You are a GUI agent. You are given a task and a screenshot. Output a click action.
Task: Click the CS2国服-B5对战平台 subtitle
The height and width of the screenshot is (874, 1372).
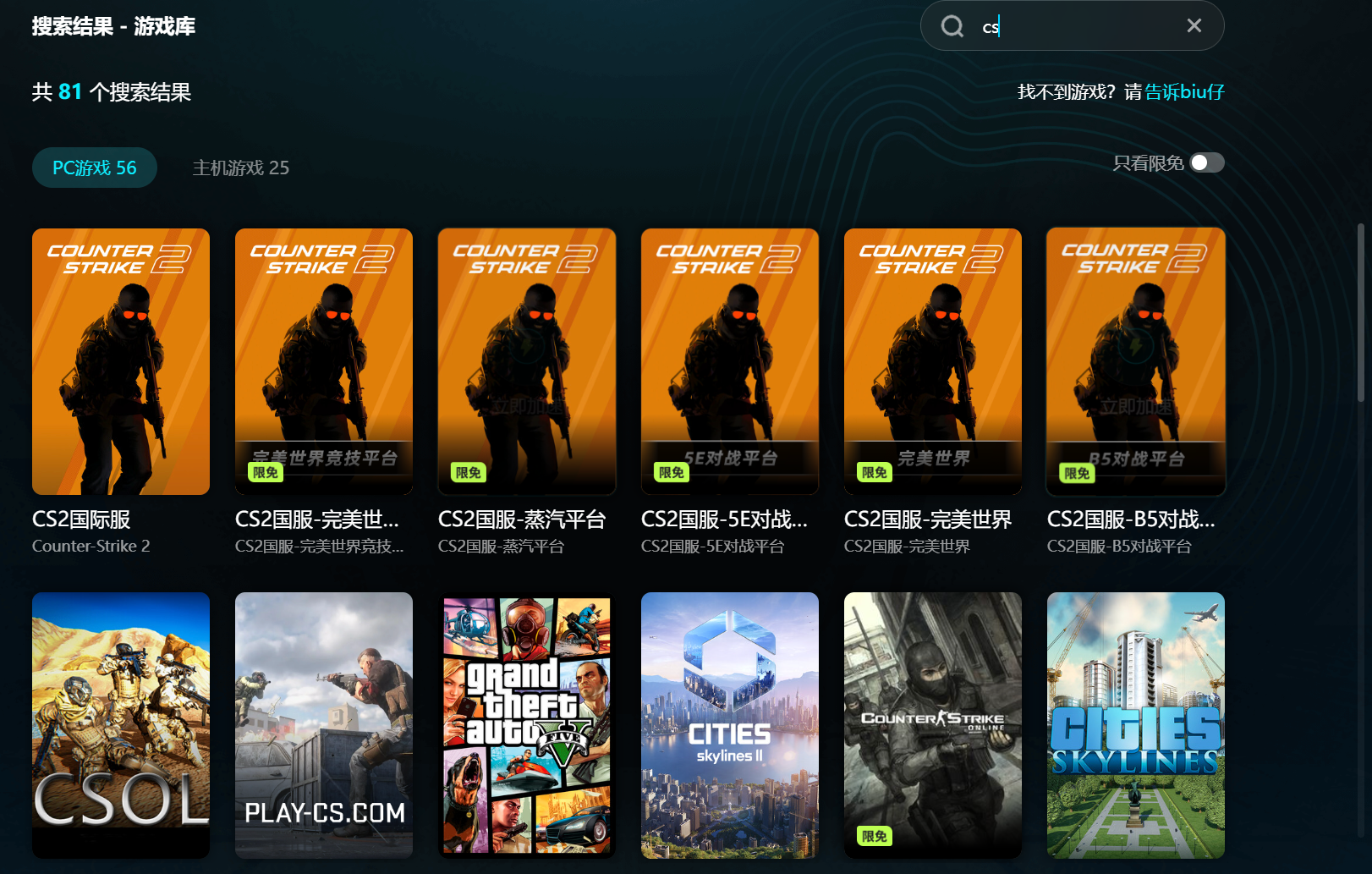(x=1119, y=547)
